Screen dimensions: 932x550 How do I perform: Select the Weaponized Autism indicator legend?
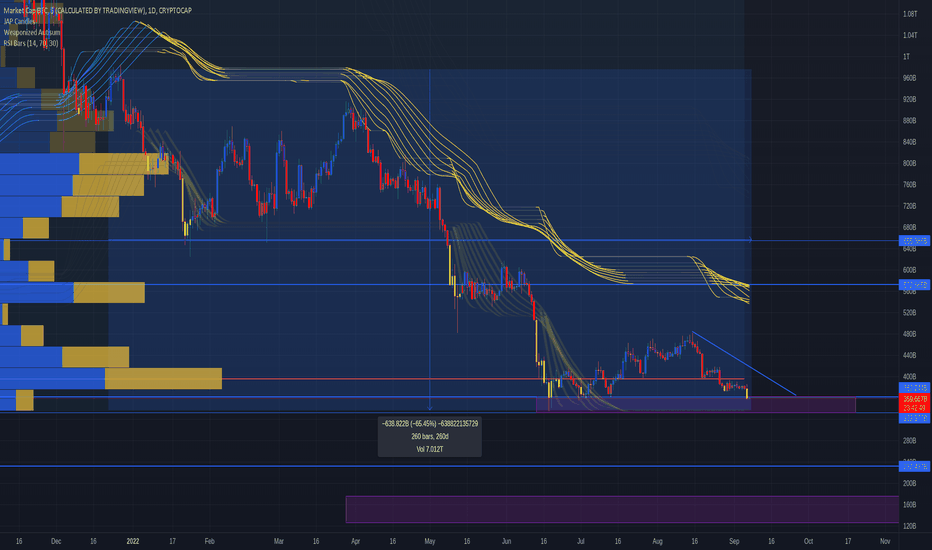[x=32, y=32]
